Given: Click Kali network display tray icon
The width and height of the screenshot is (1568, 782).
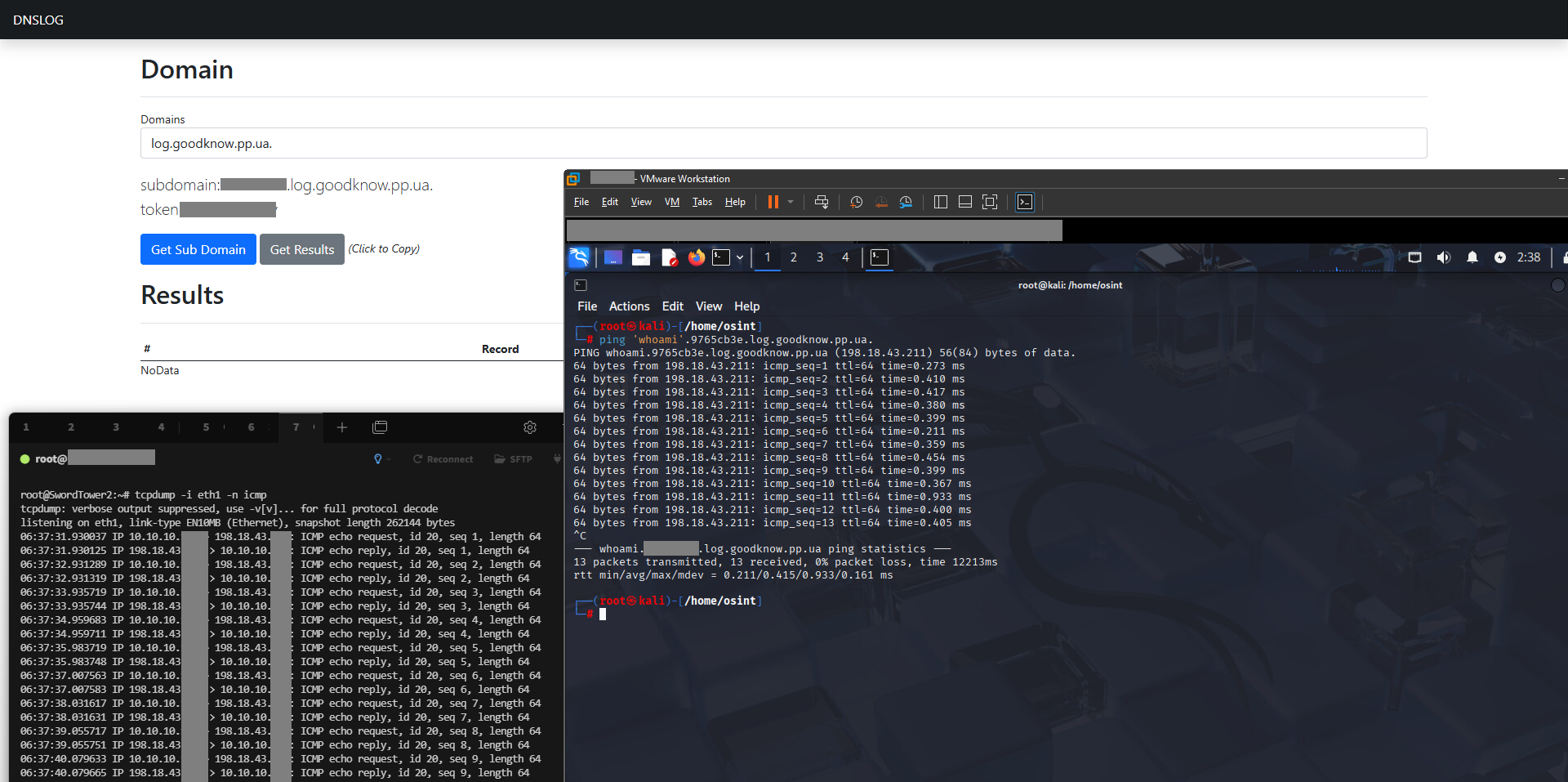Looking at the screenshot, I should [x=1415, y=257].
